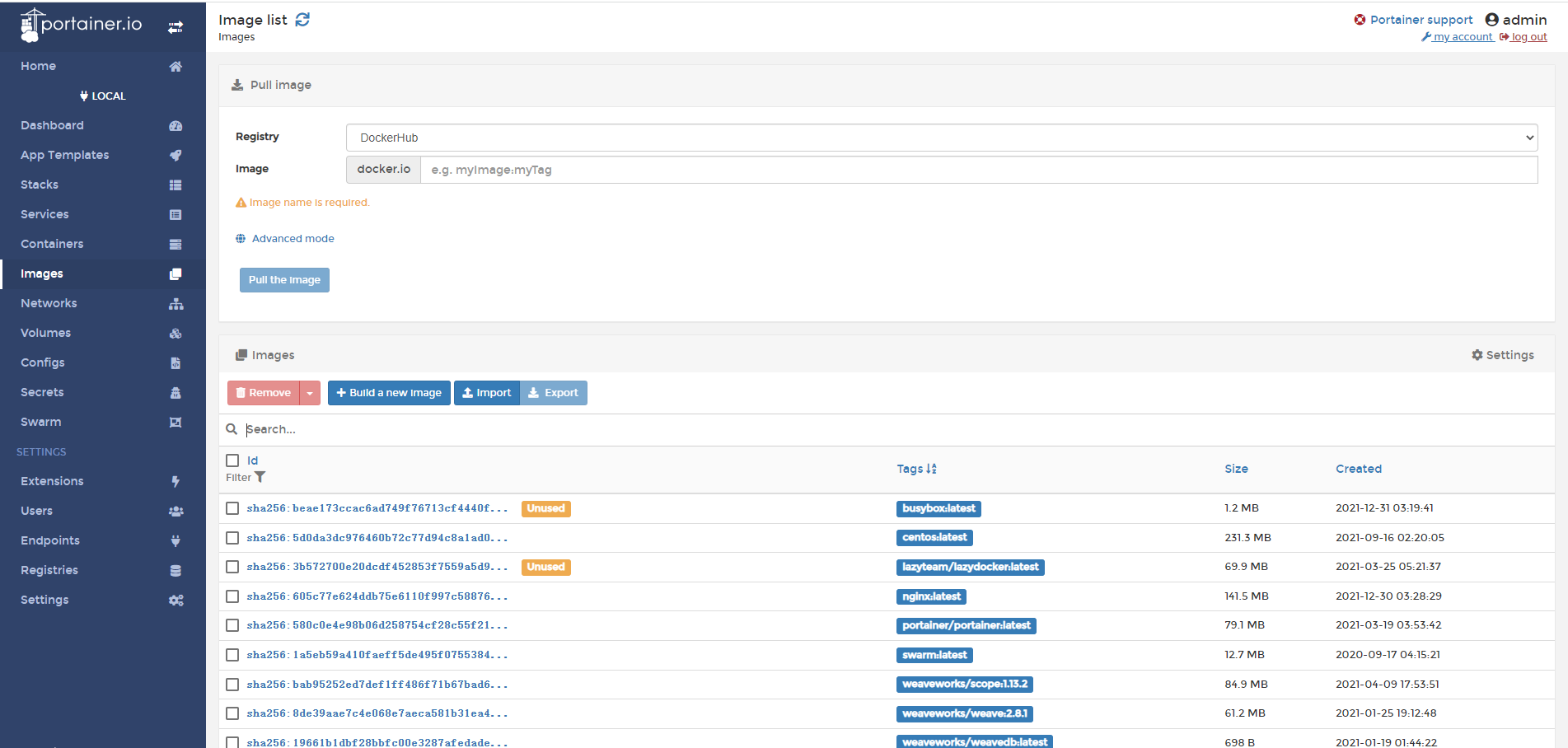This screenshot has width=1568, height=748.
Task: Click the Extensions bolt icon
Action: (176, 482)
